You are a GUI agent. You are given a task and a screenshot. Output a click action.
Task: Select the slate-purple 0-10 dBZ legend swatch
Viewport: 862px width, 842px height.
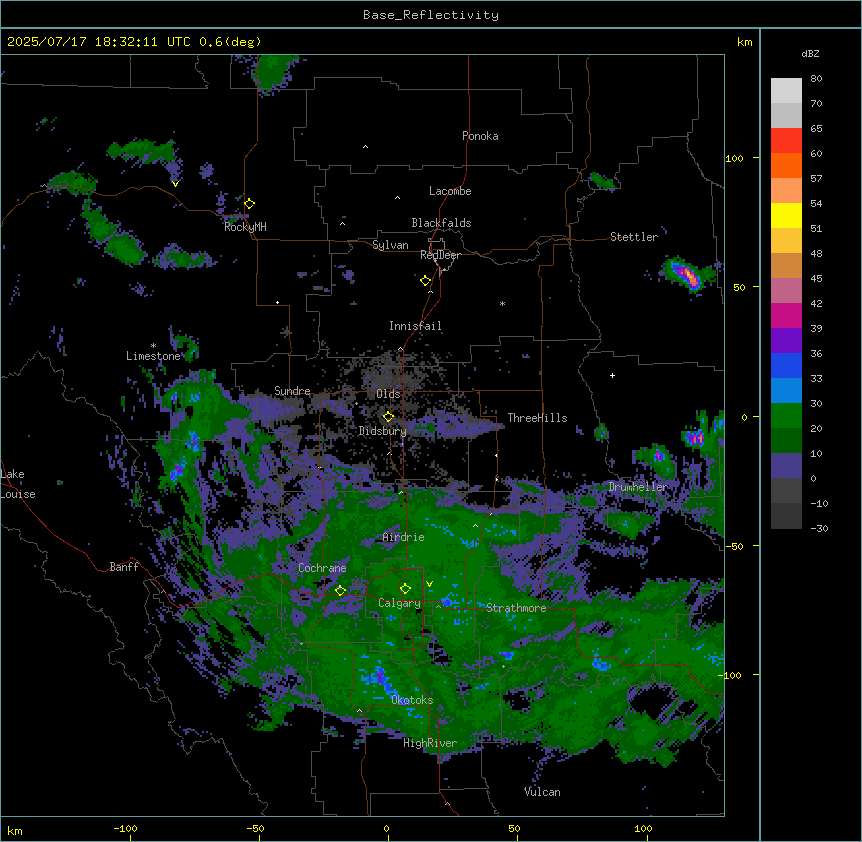786,466
